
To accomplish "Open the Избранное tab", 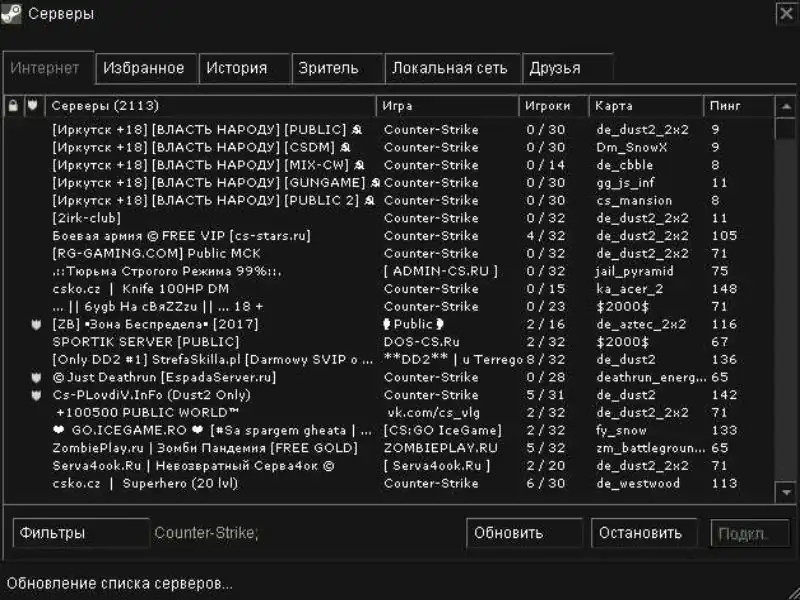I will pyautogui.click(x=146, y=68).
